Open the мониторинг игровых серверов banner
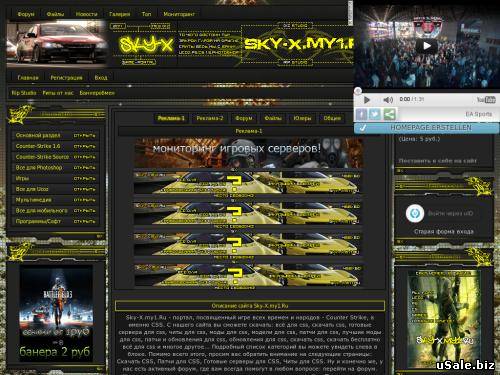 [x=248, y=153]
